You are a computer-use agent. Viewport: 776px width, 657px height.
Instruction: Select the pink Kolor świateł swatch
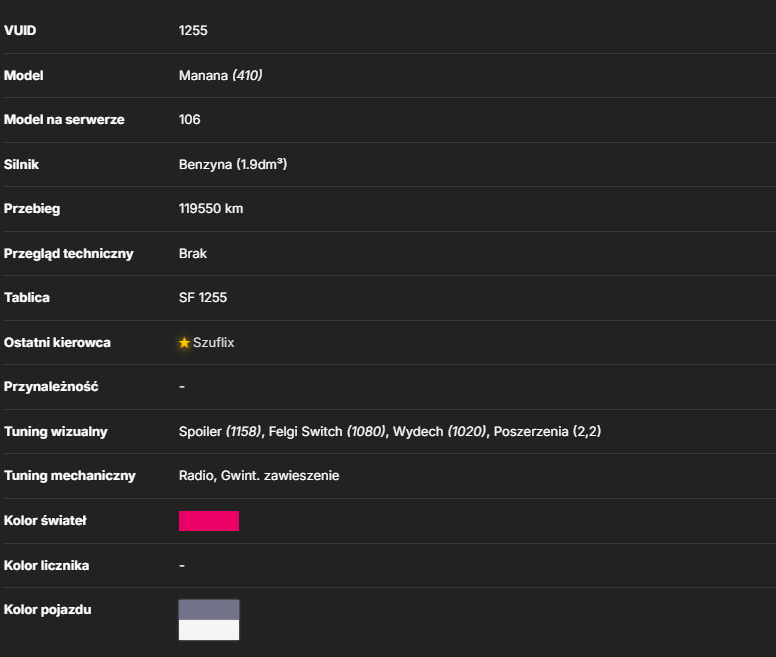pyautogui.click(x=209, y=521)
